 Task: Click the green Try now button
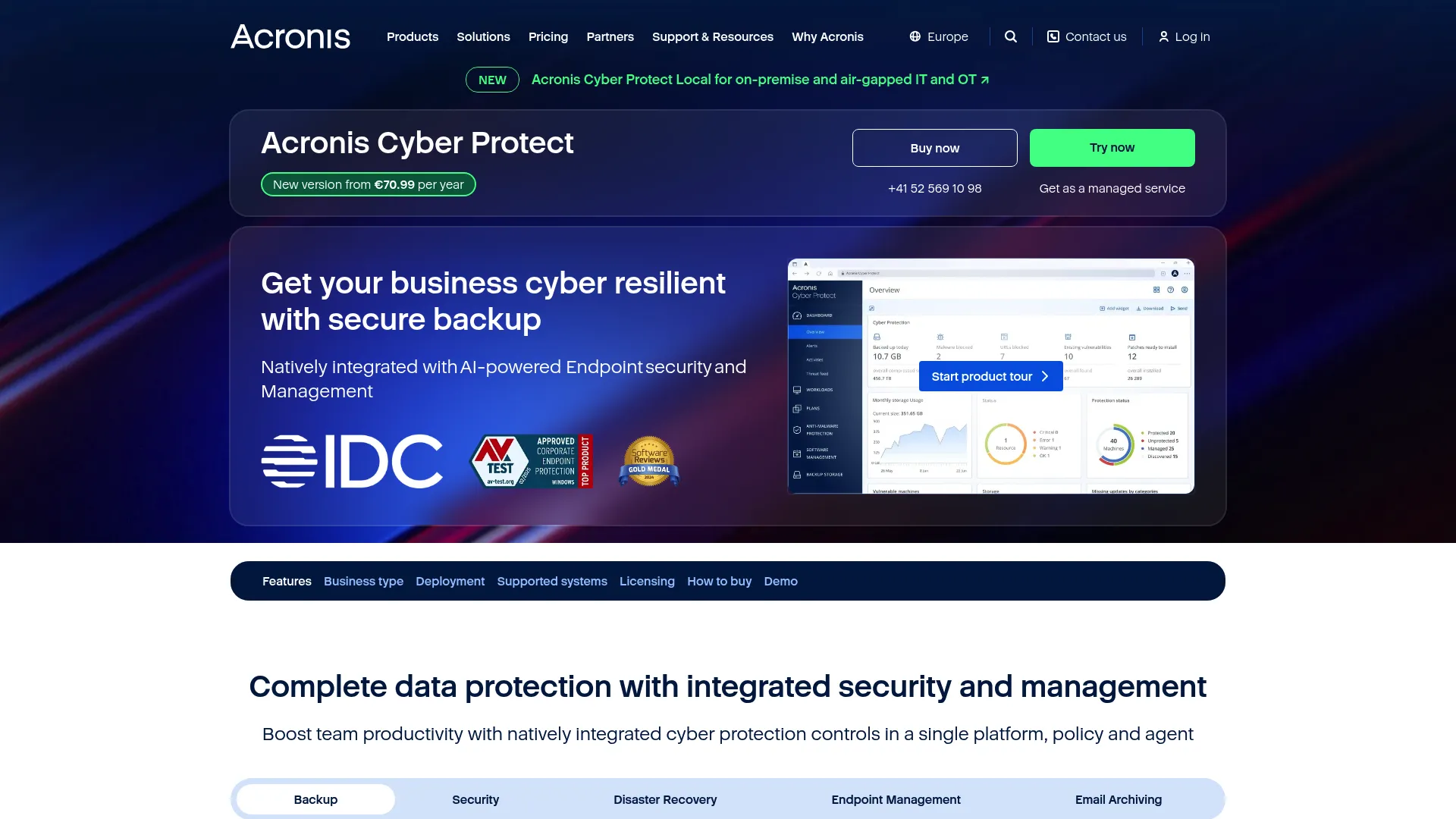(x=1112, y=148)
